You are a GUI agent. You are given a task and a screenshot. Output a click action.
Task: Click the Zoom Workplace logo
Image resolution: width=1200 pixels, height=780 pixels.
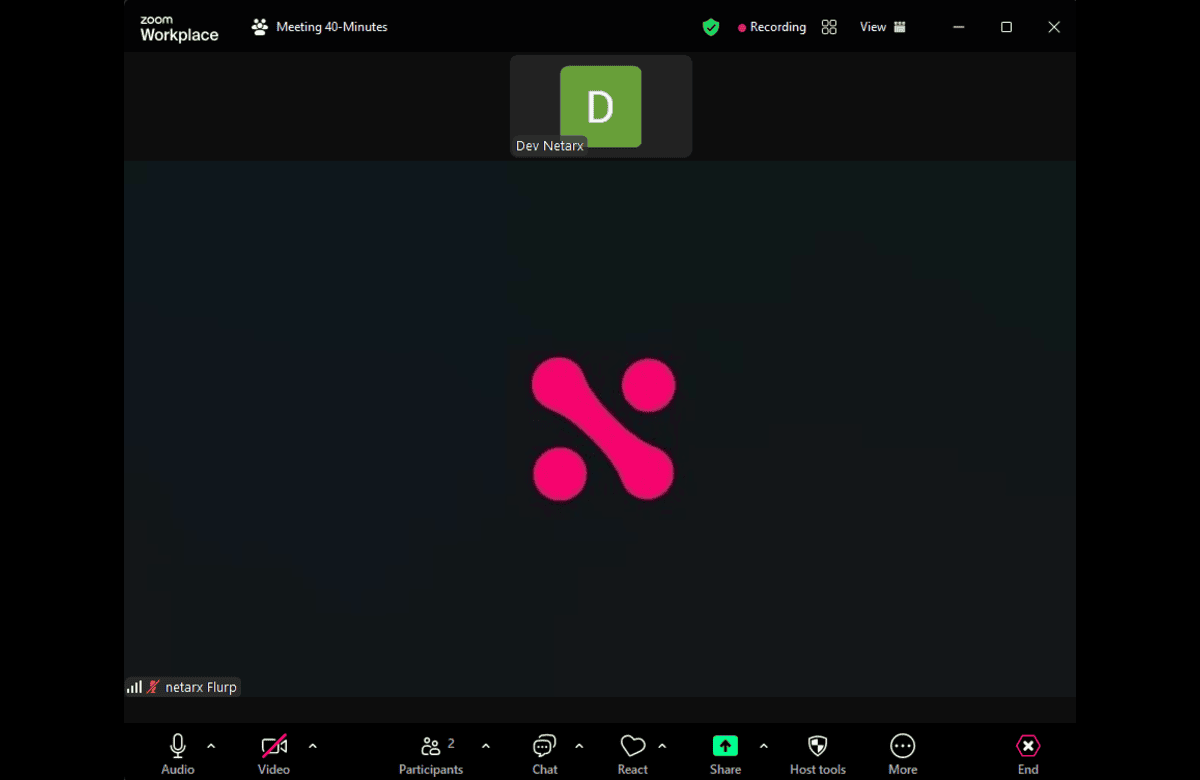(x=179, y=29)
